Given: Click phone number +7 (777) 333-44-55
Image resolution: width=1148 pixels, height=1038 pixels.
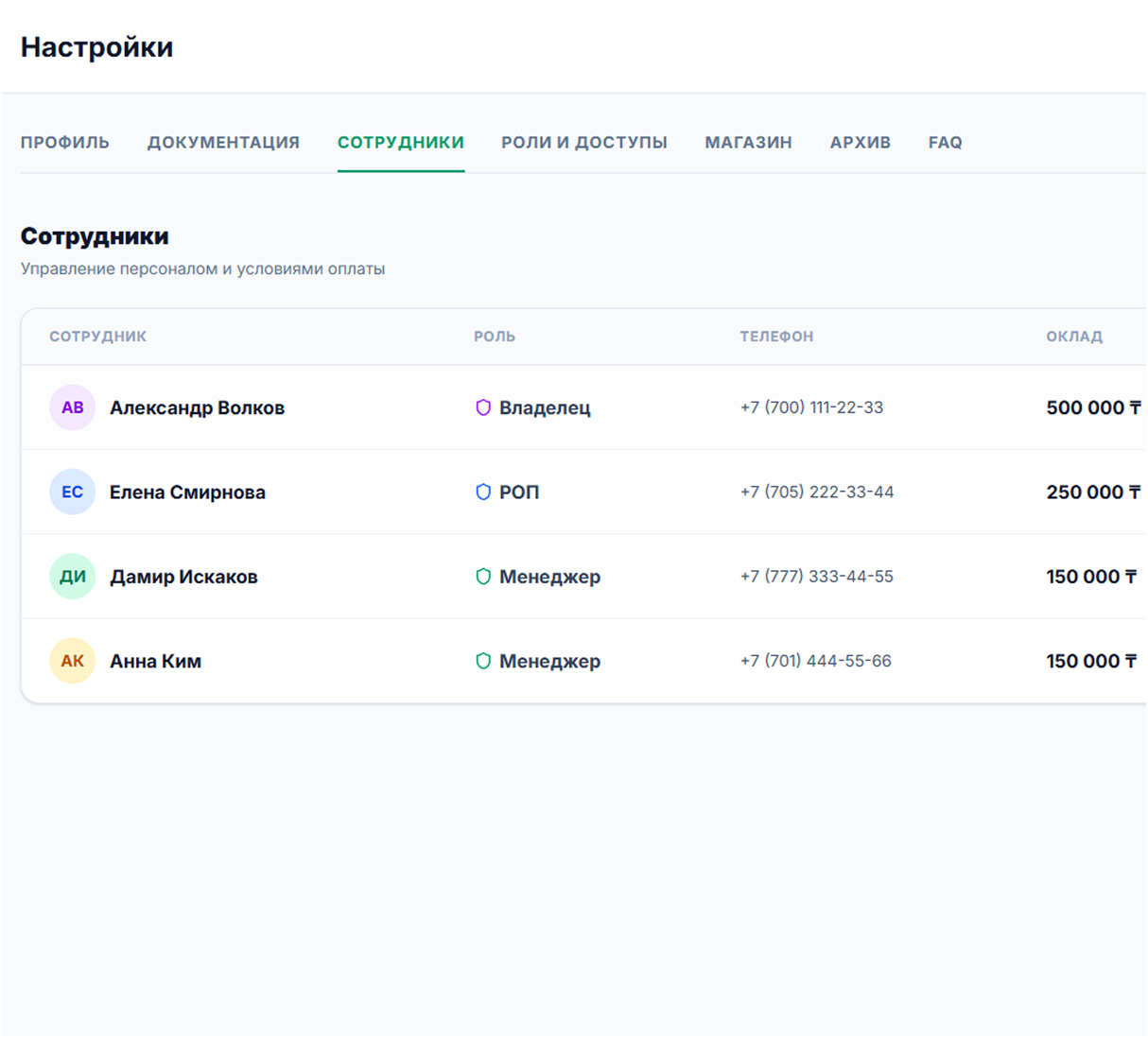Looking at the screenshot, I should coord(817,577).
